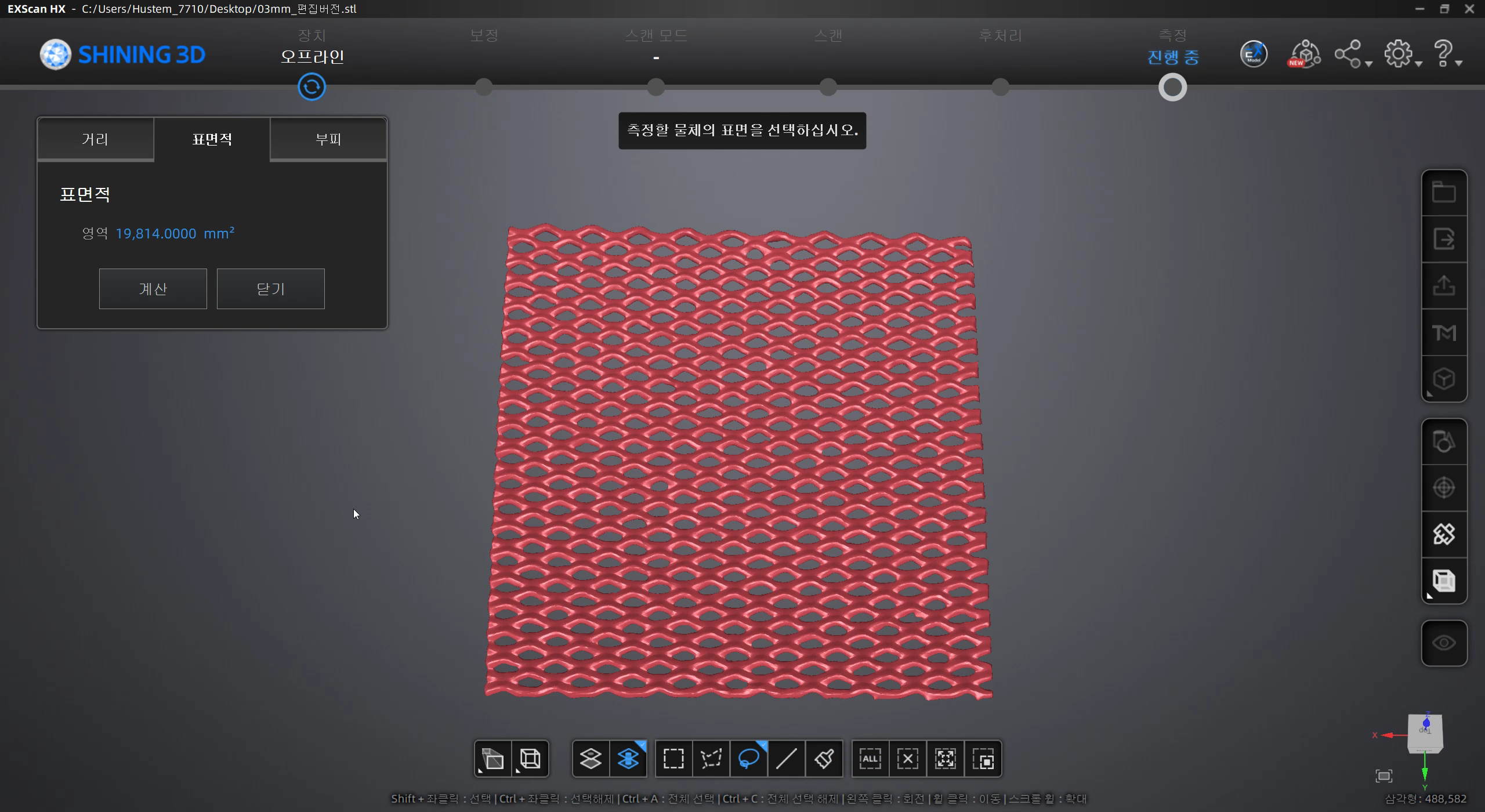Toggle select-through layers mode
This screenshot has height=812, width=1485.
(x=628, y=759)
